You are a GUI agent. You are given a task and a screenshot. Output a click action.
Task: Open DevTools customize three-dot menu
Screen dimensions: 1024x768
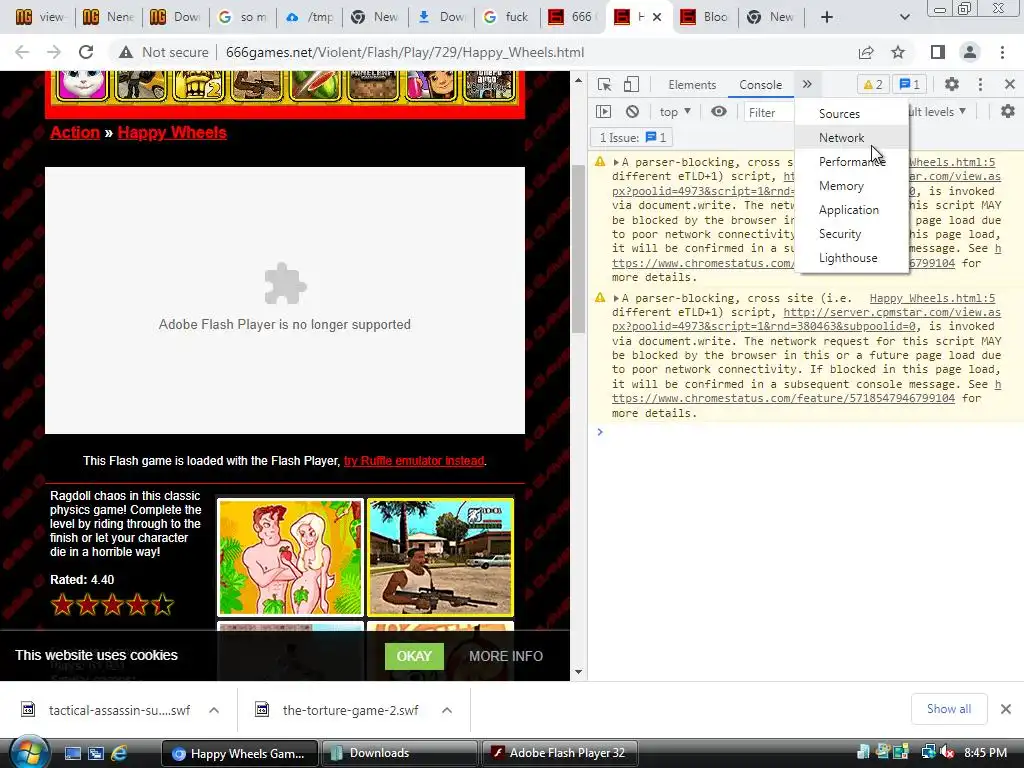click(x=980, y=84)
